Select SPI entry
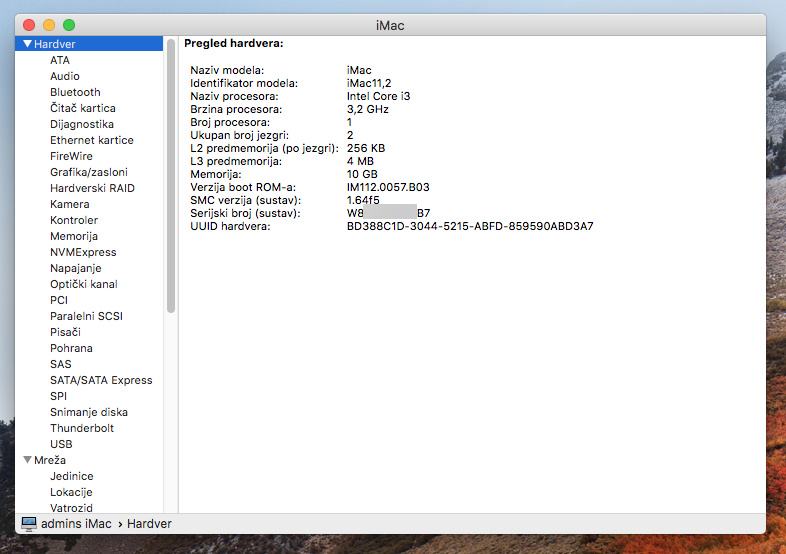 (x=58, y=397)
